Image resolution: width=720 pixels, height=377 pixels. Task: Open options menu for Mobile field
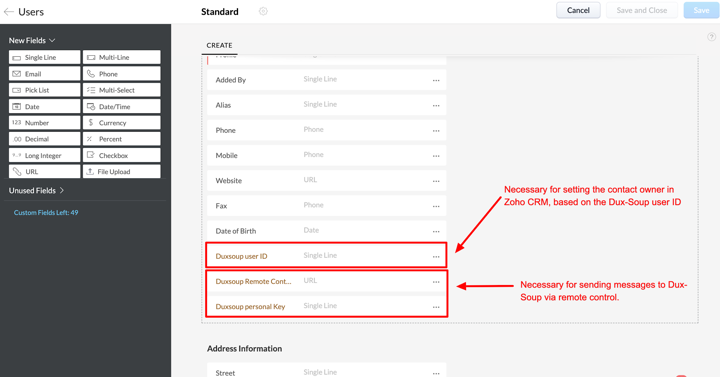[x=436, y=156]
